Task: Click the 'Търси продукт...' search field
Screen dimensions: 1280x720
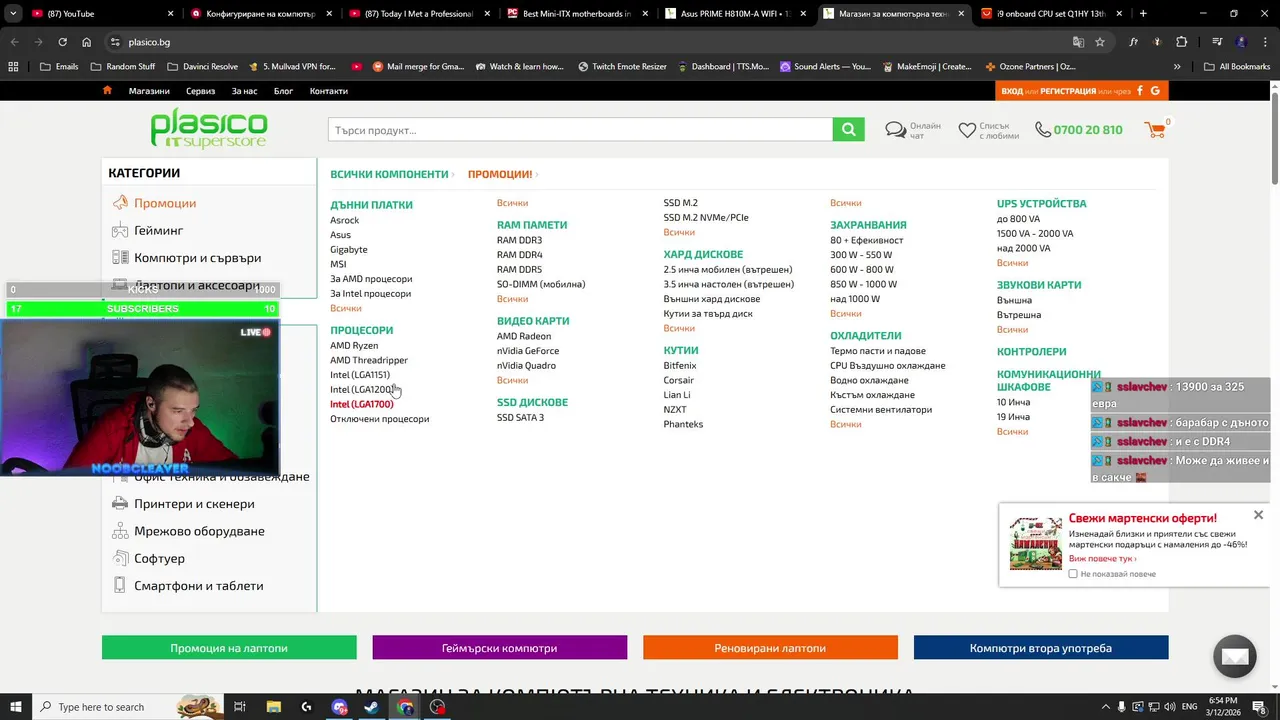Action: 580,130
